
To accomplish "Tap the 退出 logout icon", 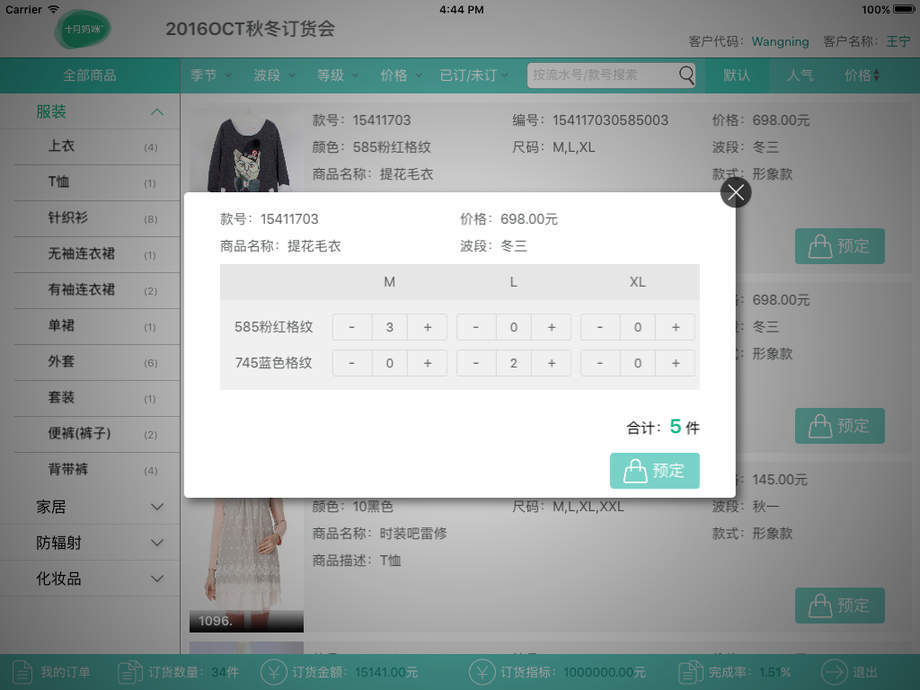I will [833, 672].
